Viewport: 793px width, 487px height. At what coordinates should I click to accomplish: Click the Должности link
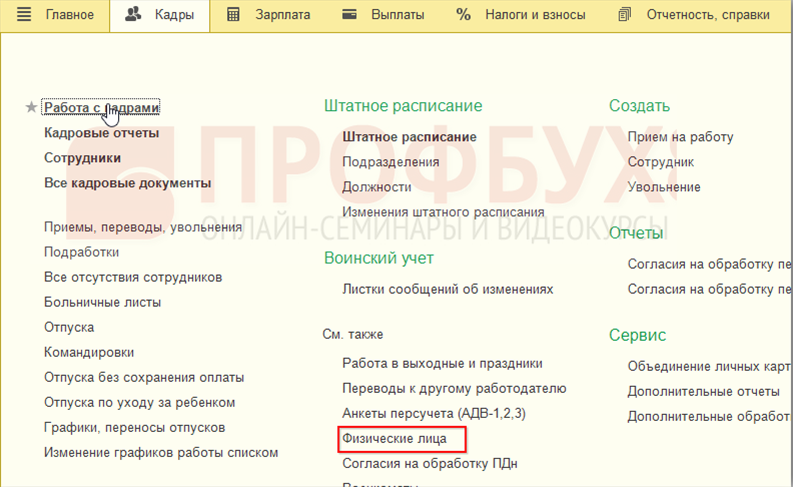pos(376,187)
